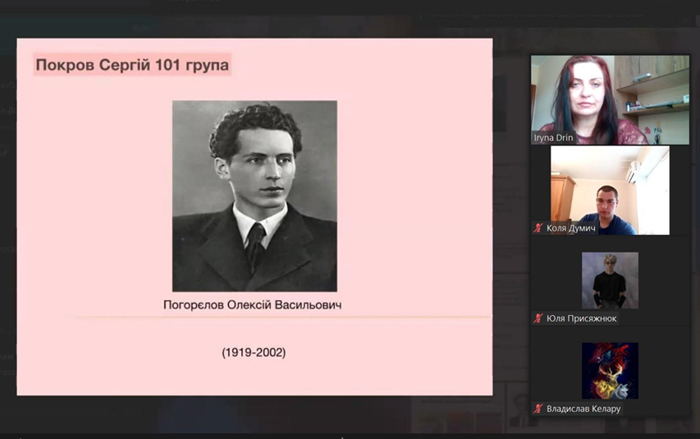Click the slide title Покров Сергій 101 група

pyautogui.click(x=132, y=65)
